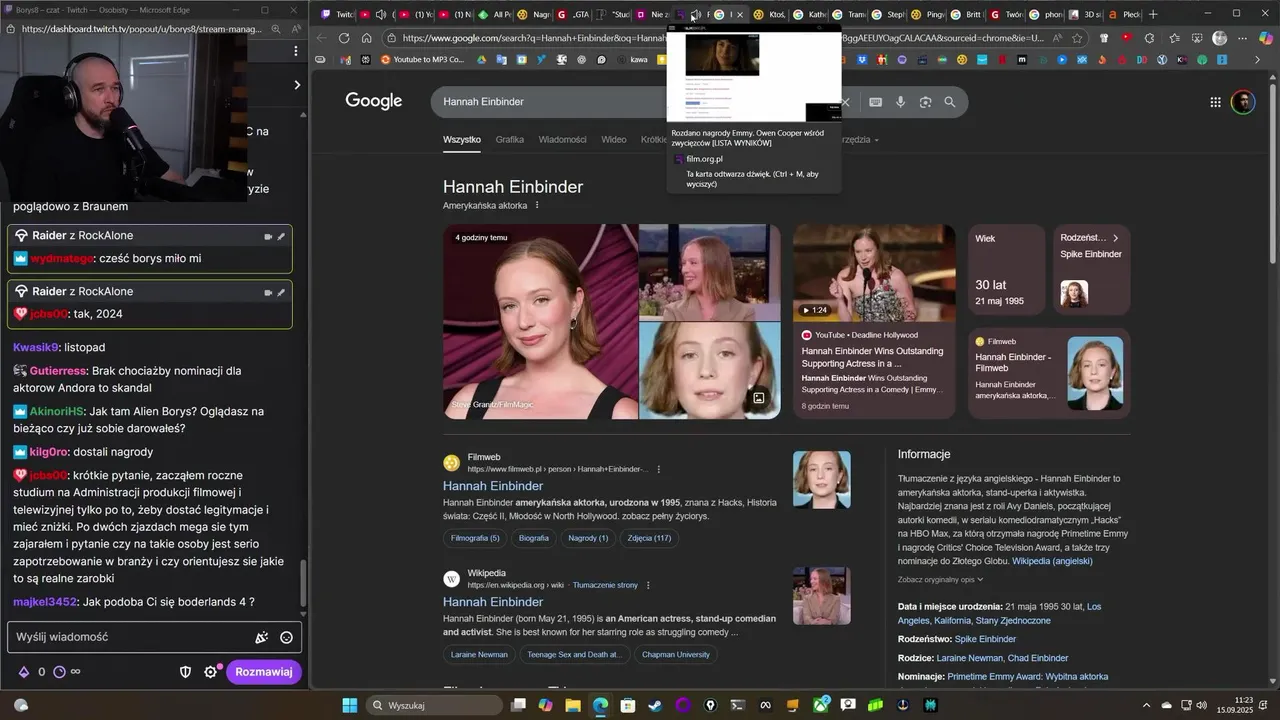Click the Google logo
1280x720 pixels.
374,101
